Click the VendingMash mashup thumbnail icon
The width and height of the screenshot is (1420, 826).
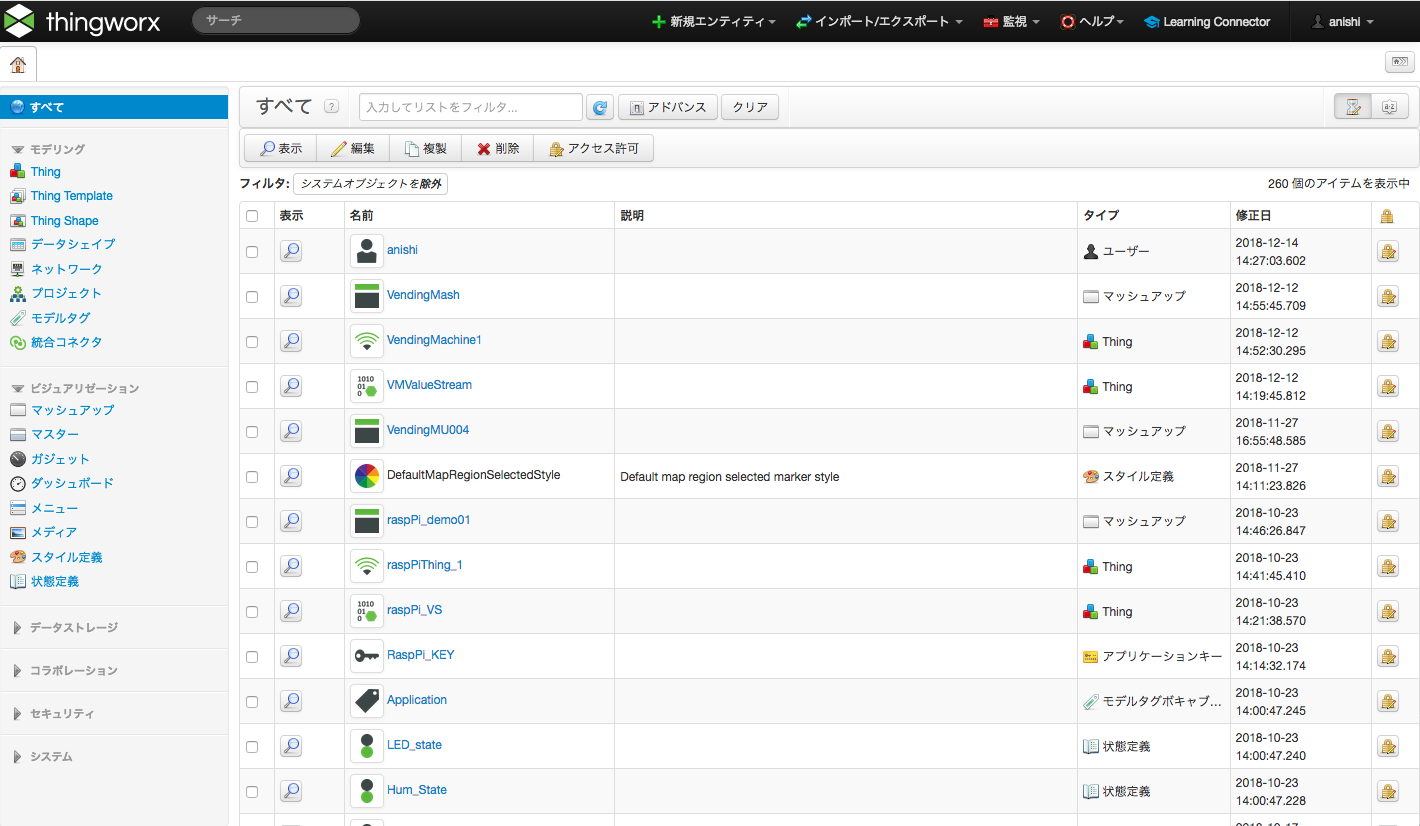pos(367,296)
